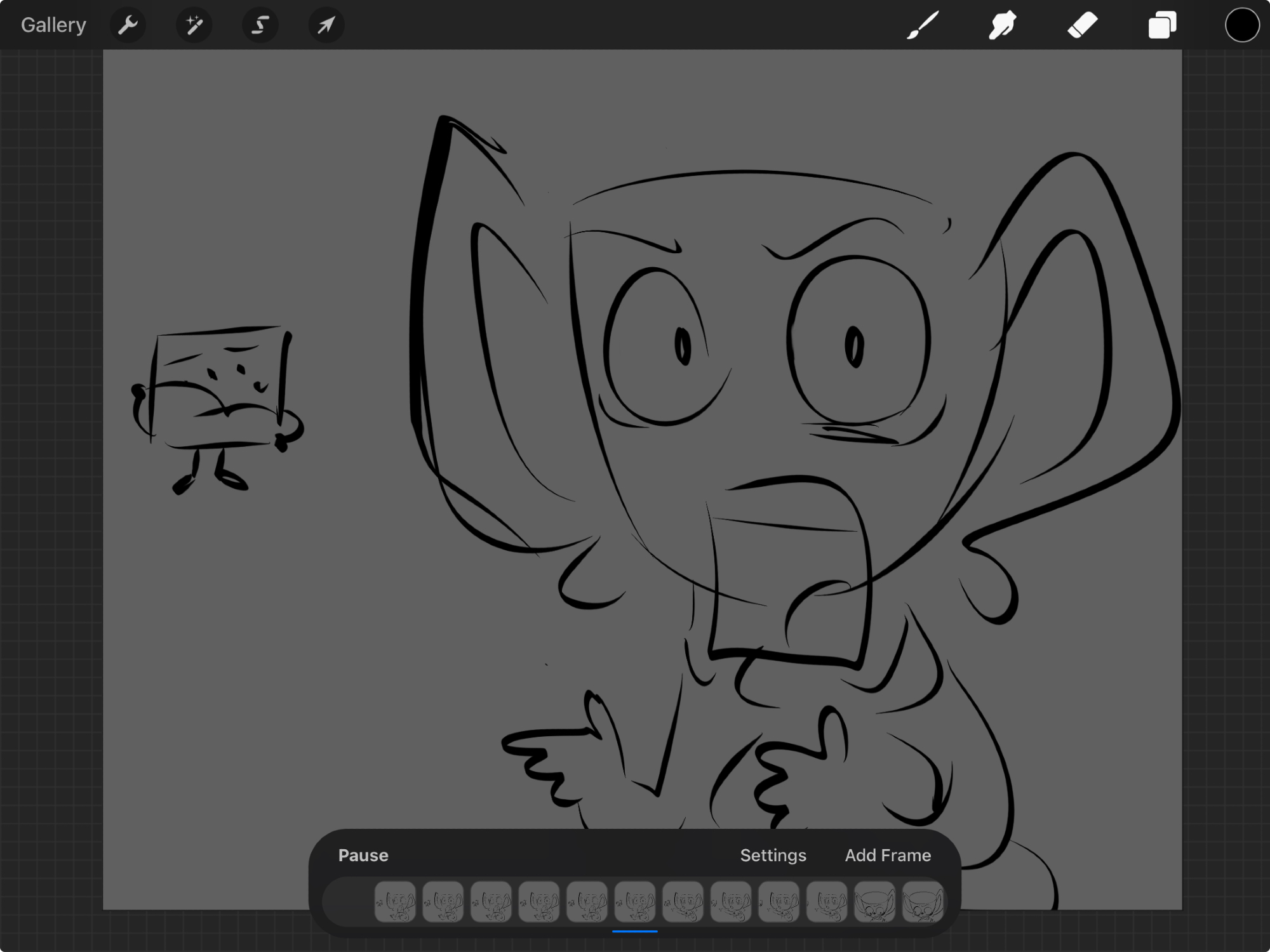Return to the Gallery
Image resolution: width=1270 pixels, height=952 pixels.
pyautogui.click(x=53, y=25)
